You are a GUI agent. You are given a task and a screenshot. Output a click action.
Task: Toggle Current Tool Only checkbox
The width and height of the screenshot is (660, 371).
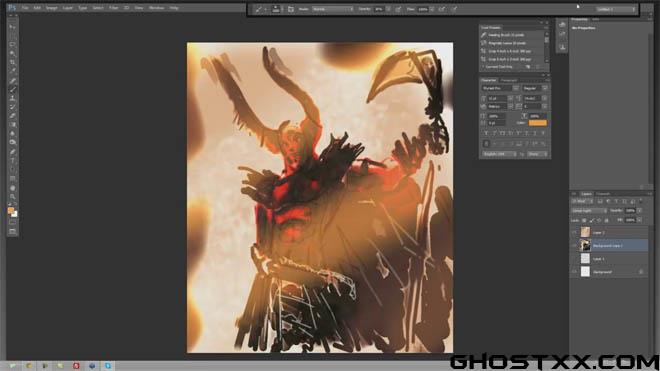click(483, 67)
